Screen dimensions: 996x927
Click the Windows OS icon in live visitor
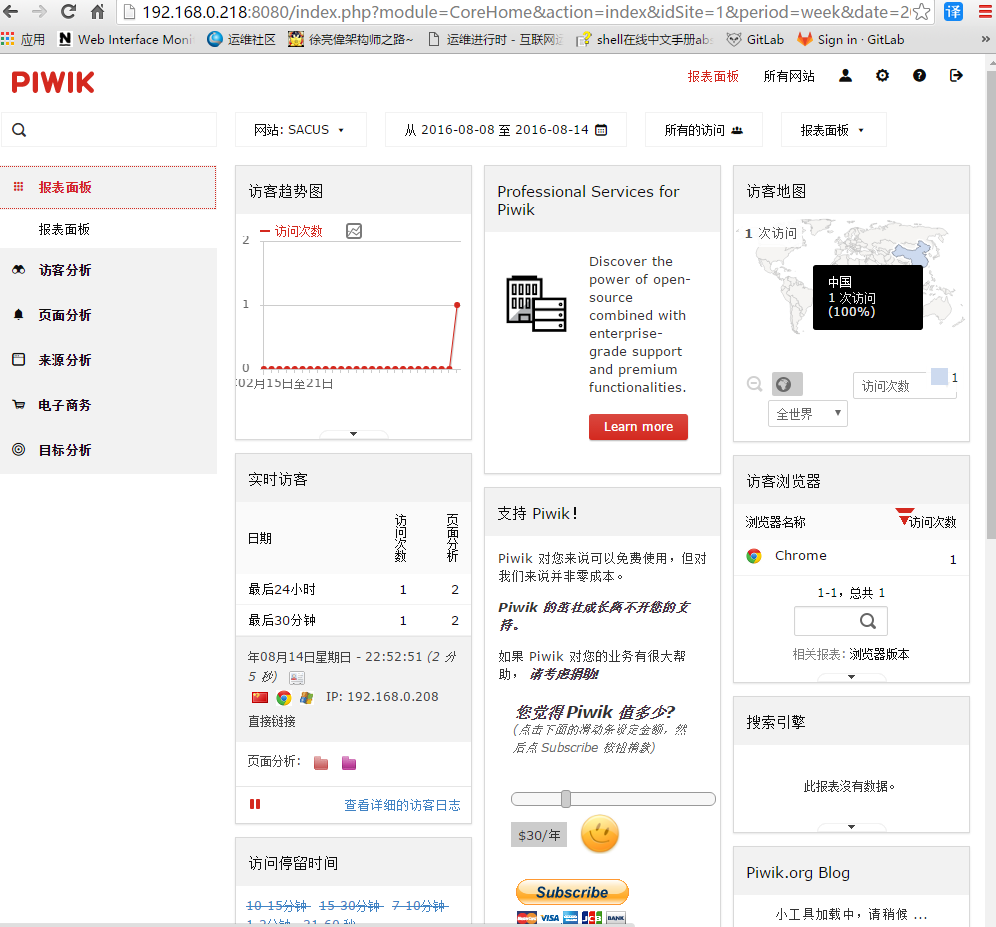click(307, 698)
